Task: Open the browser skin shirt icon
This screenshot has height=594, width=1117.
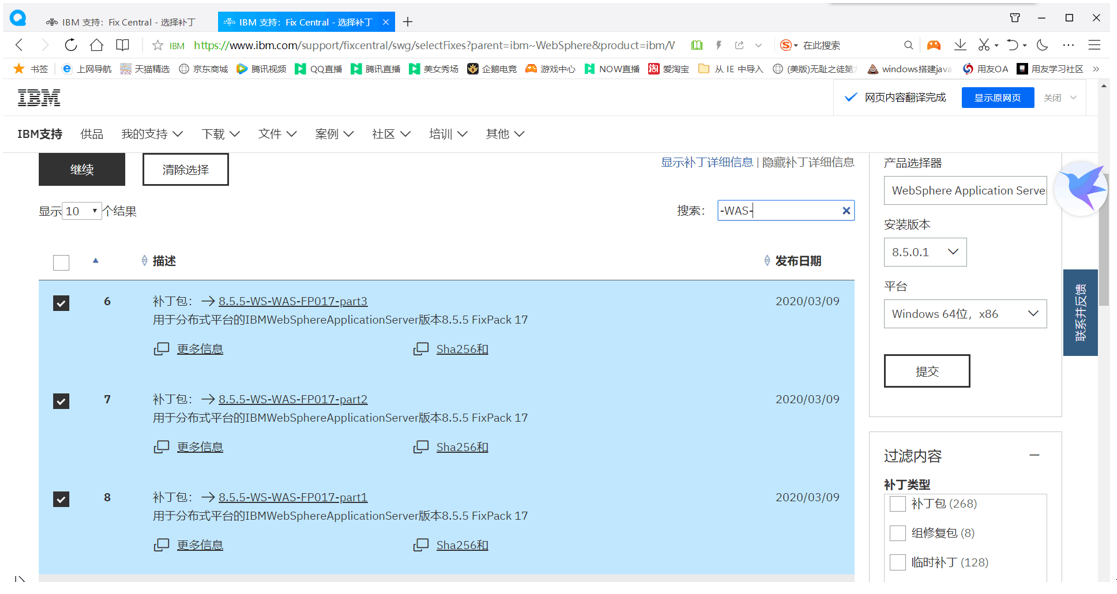Action: pyautogui.click(x=1014, y=18)
